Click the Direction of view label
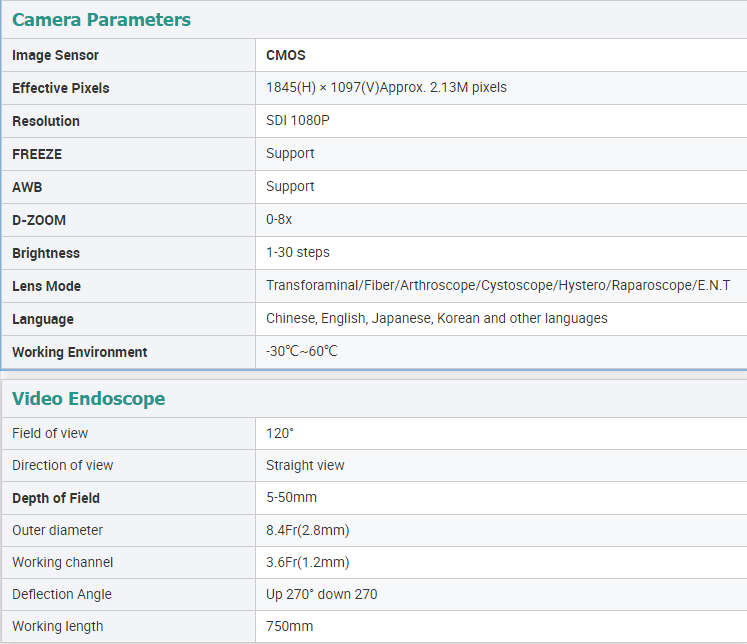The width and height of the screenshot is (747, 644). tap(62, 465)
